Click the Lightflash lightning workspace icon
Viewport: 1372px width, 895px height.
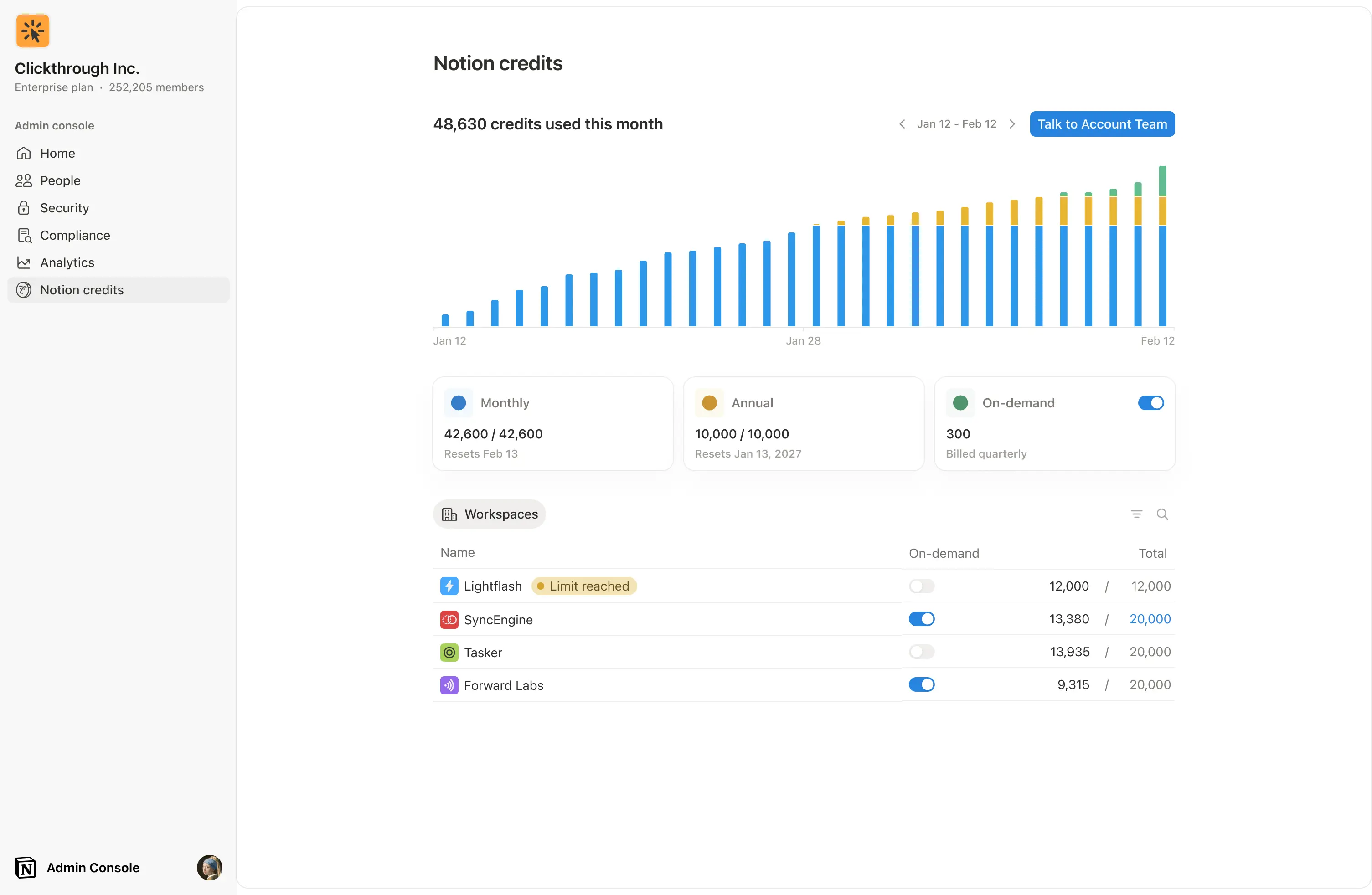(449, 586)
